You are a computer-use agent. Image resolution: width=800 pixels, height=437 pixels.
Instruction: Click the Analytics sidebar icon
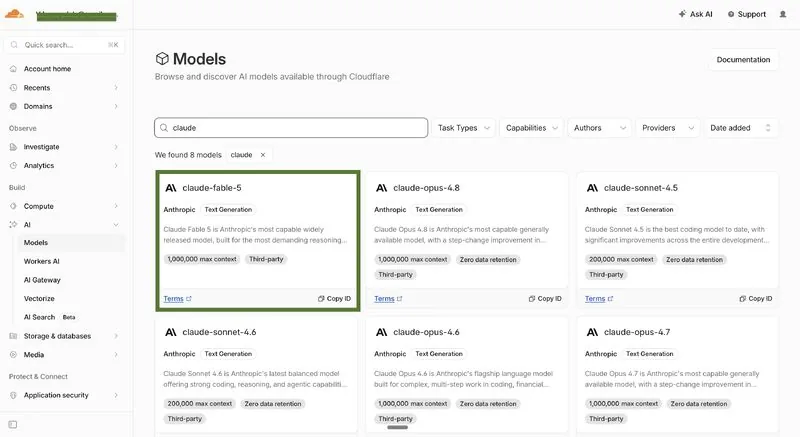tap(13, 166)
